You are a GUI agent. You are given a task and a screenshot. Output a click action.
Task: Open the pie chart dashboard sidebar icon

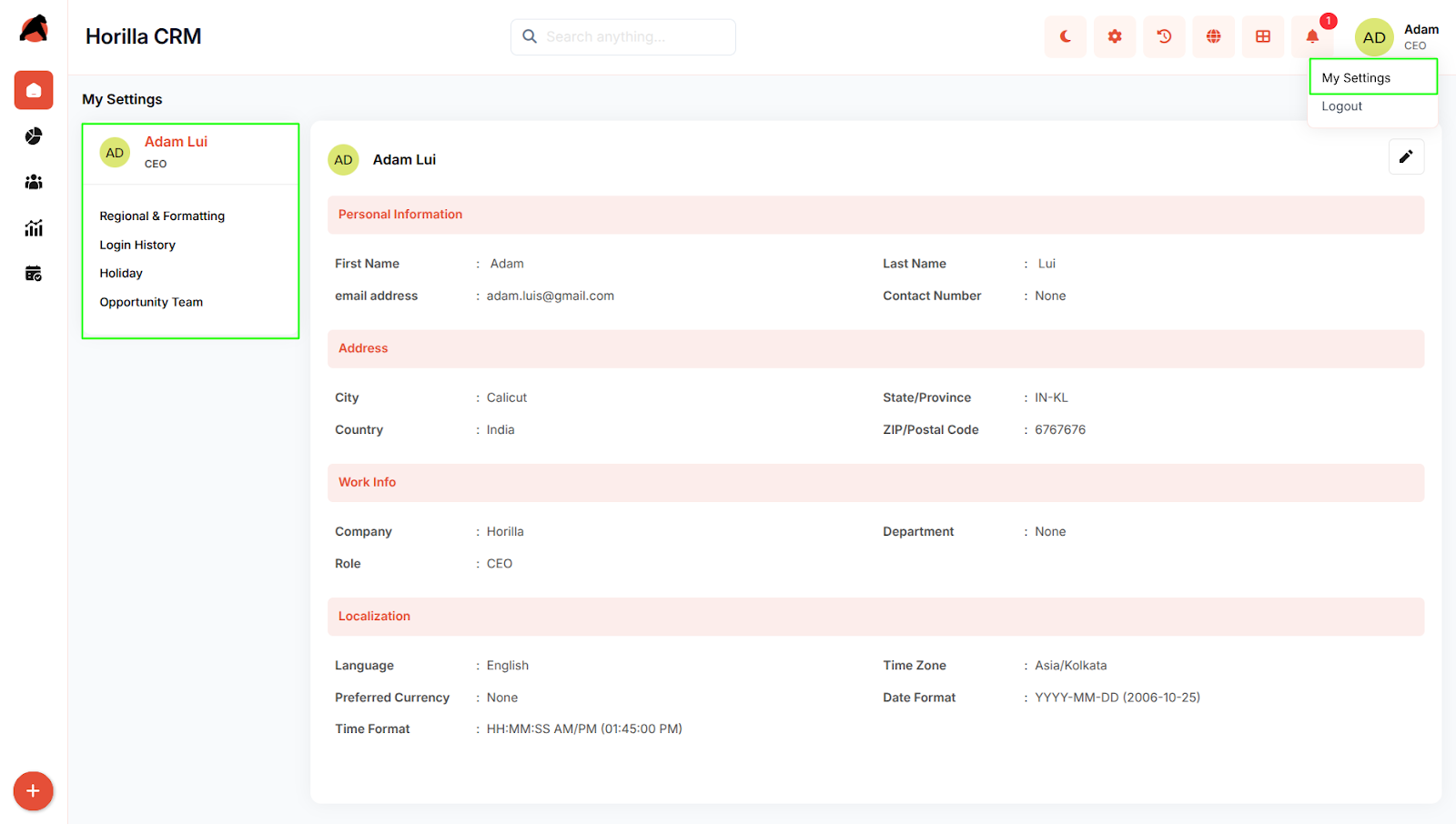34,136
